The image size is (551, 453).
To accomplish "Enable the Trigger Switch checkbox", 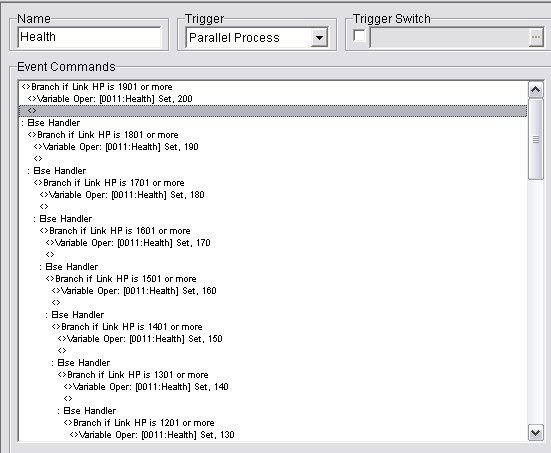I will point(359,36).
